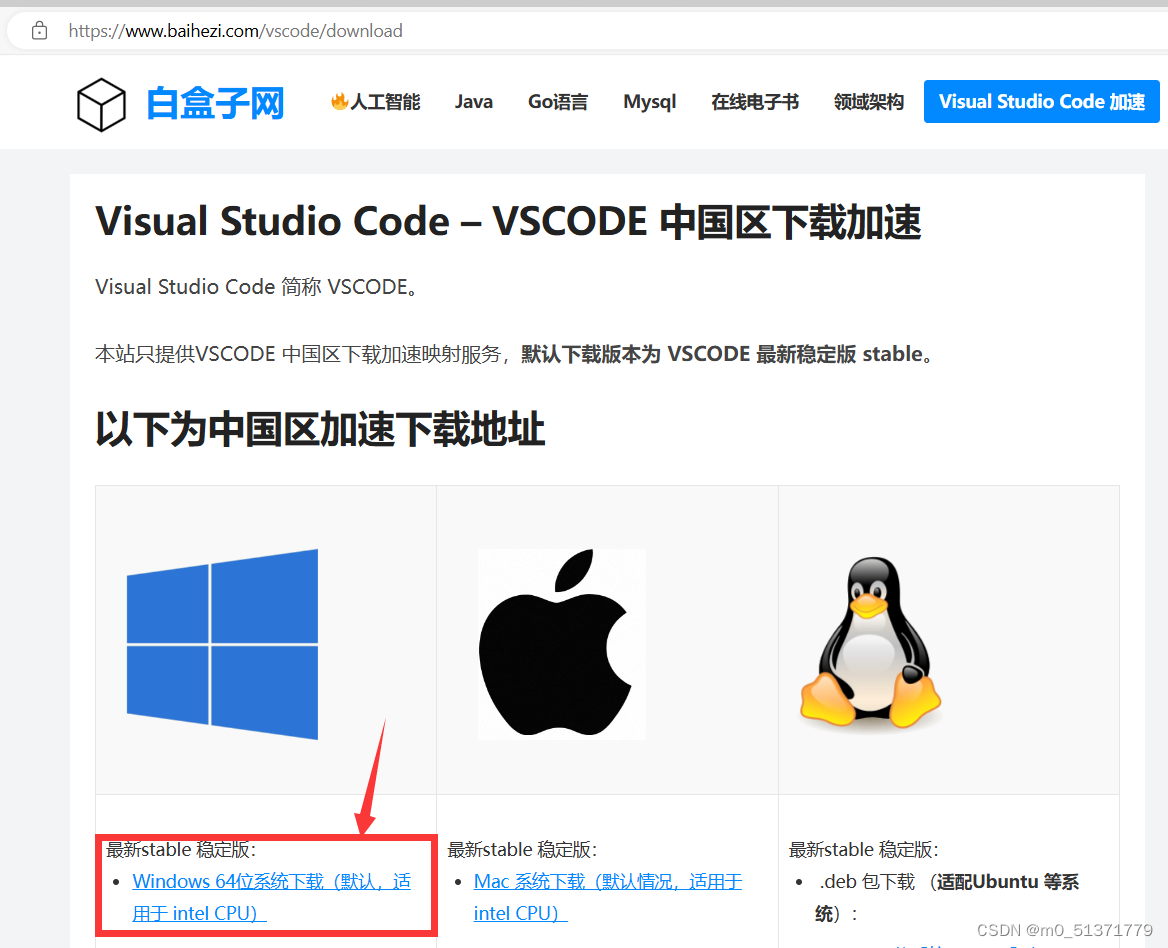Click the lock icon in the address bar

(39, 31)
